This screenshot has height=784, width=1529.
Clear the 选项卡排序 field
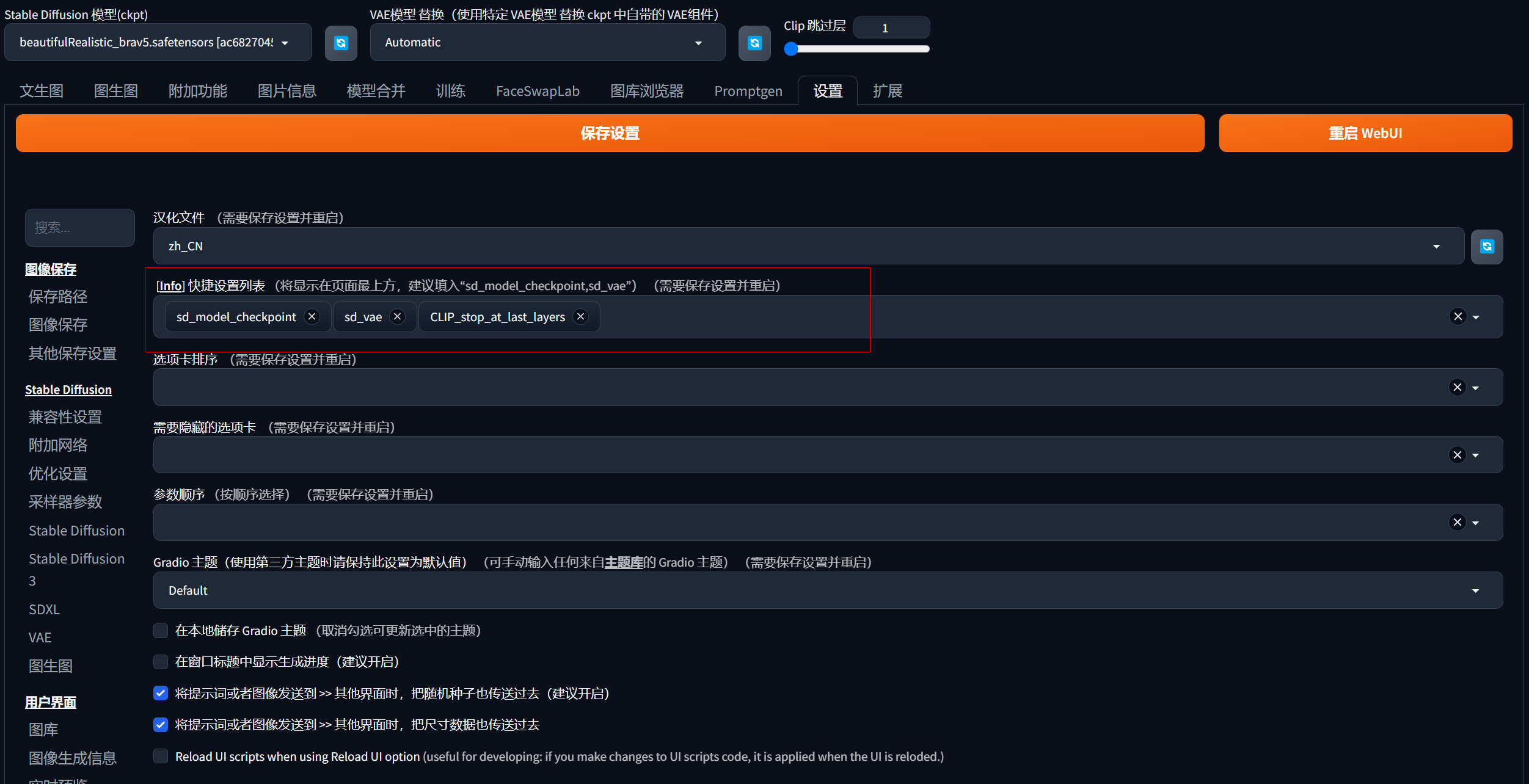(x=1458, y=388)
